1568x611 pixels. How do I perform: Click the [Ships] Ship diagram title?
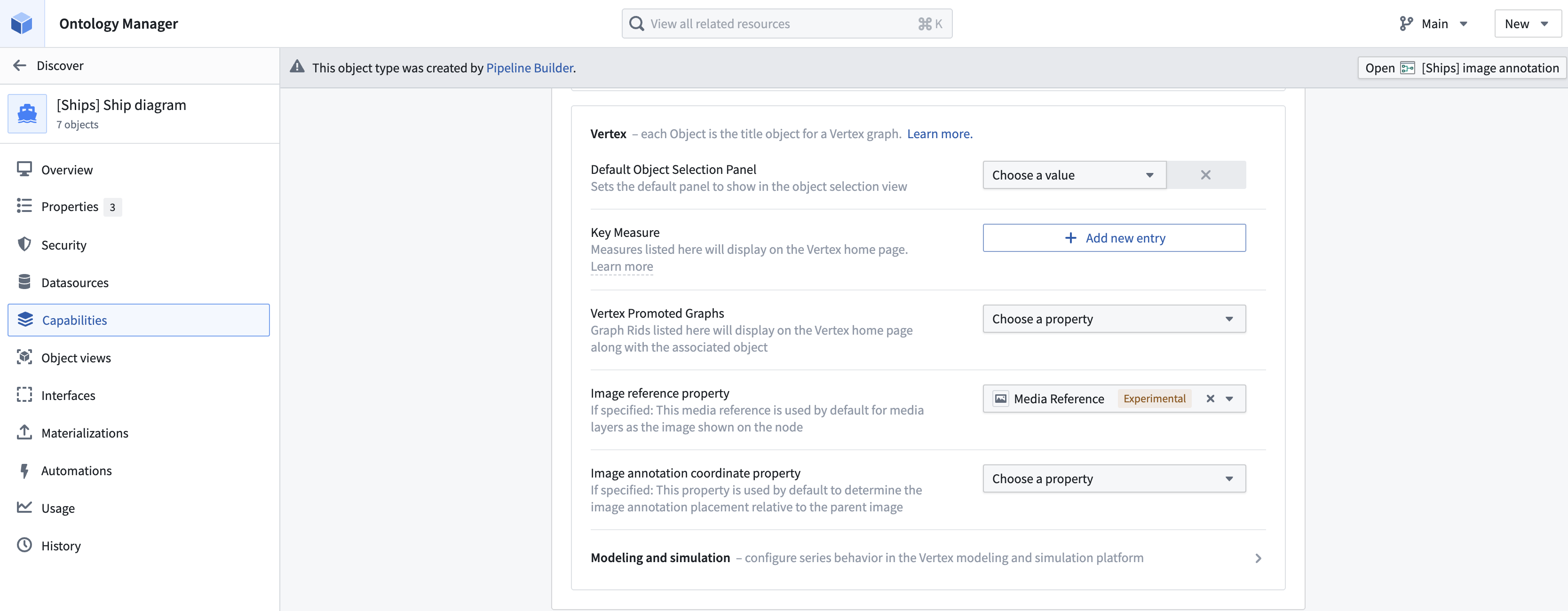121,105
